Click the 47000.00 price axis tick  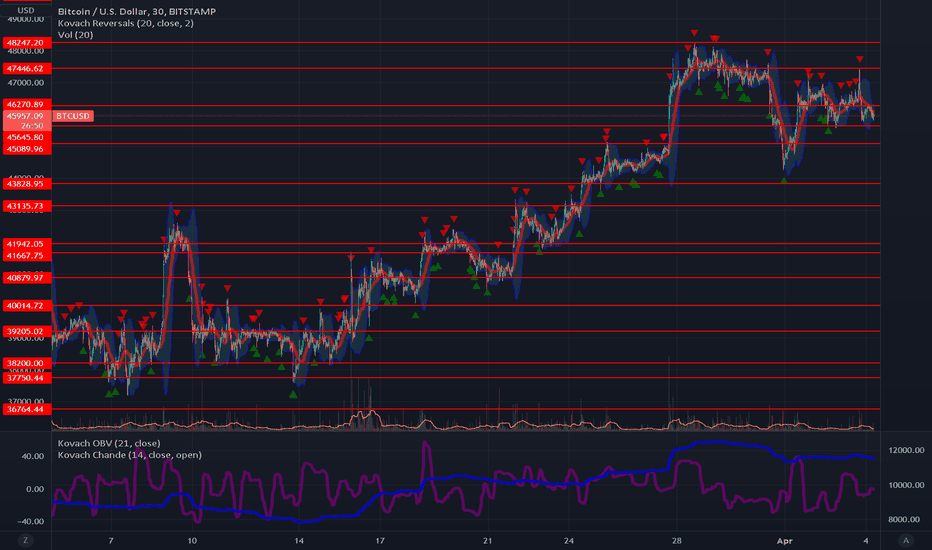click(x=26, y=83)
